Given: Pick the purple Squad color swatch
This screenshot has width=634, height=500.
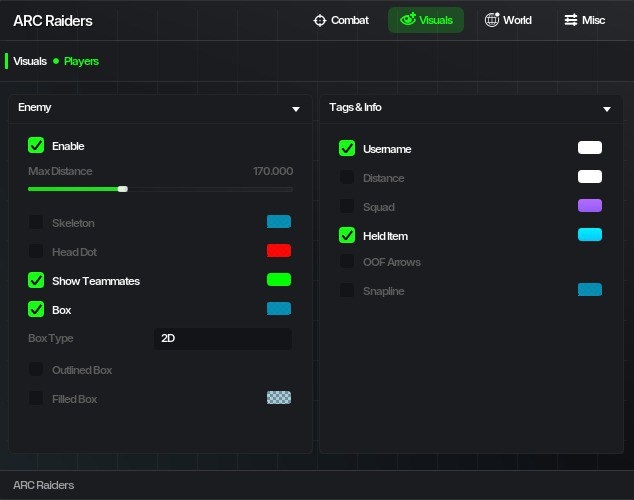Looking at the screenshot, I should tap(590, 206).
